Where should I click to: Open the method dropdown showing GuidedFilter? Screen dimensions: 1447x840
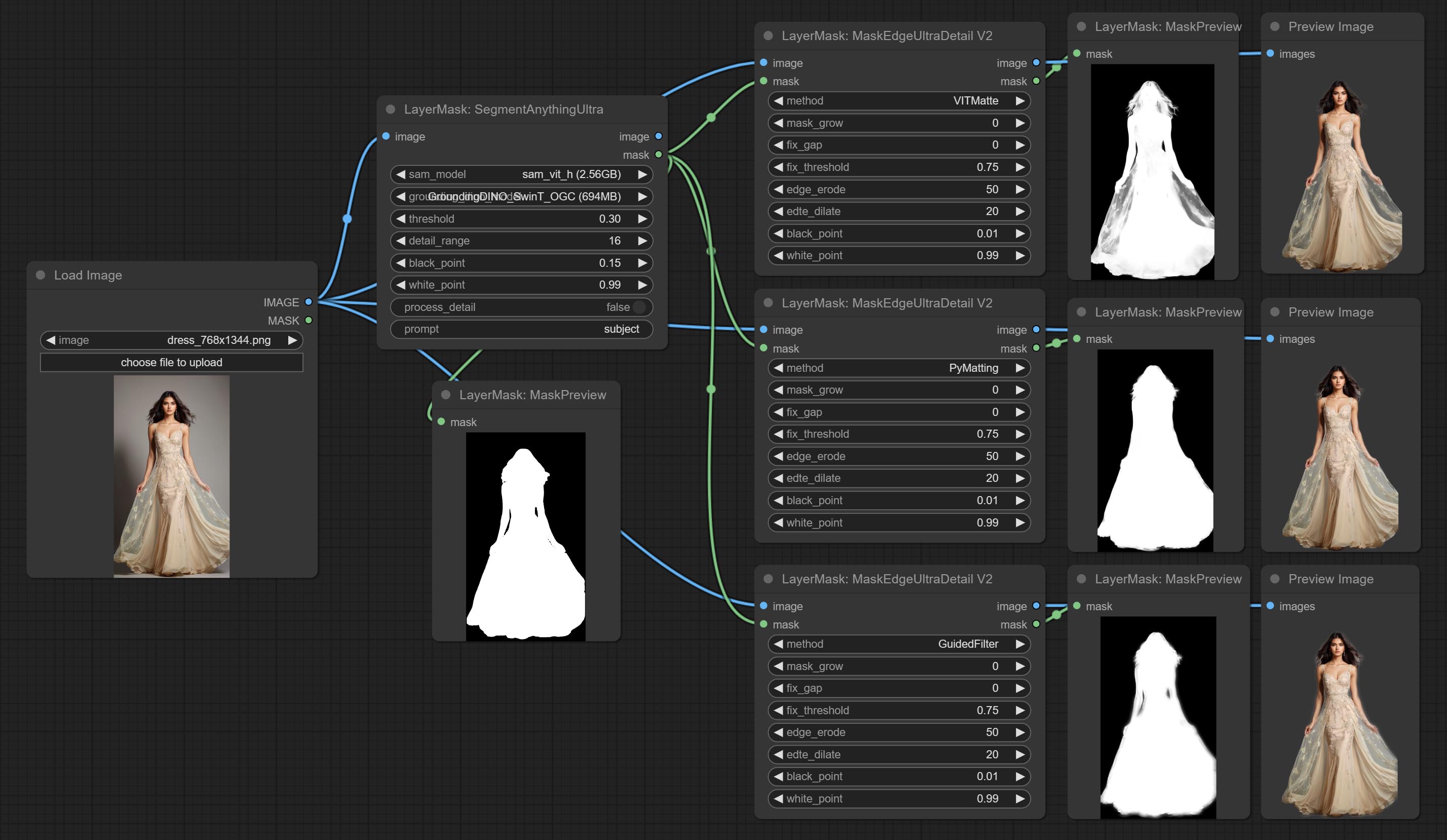click(x=899, y=644)
